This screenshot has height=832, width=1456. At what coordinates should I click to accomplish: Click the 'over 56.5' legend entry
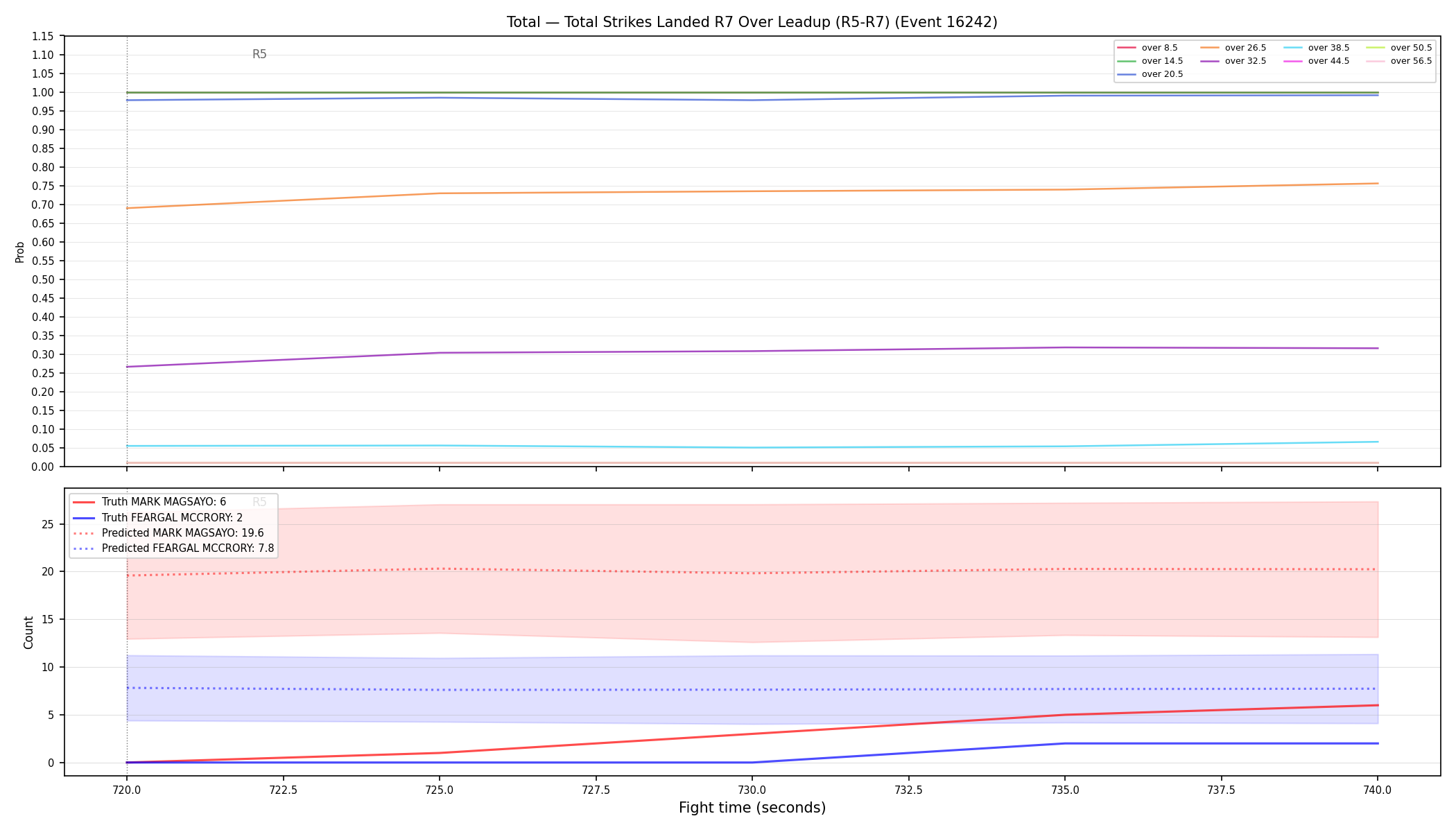(1399, 61)
